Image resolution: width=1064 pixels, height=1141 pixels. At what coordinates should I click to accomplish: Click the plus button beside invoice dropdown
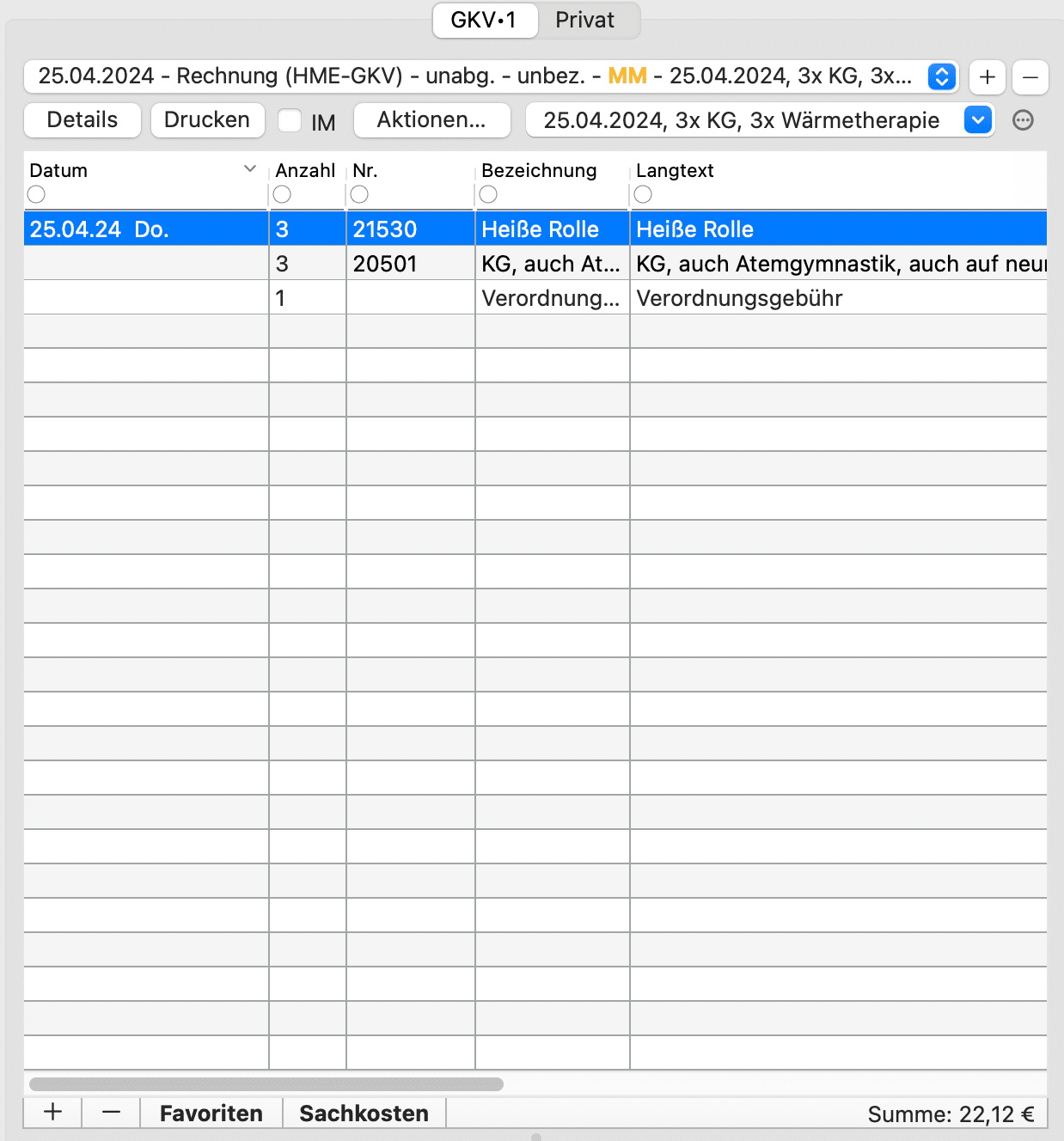click(988, 77)
